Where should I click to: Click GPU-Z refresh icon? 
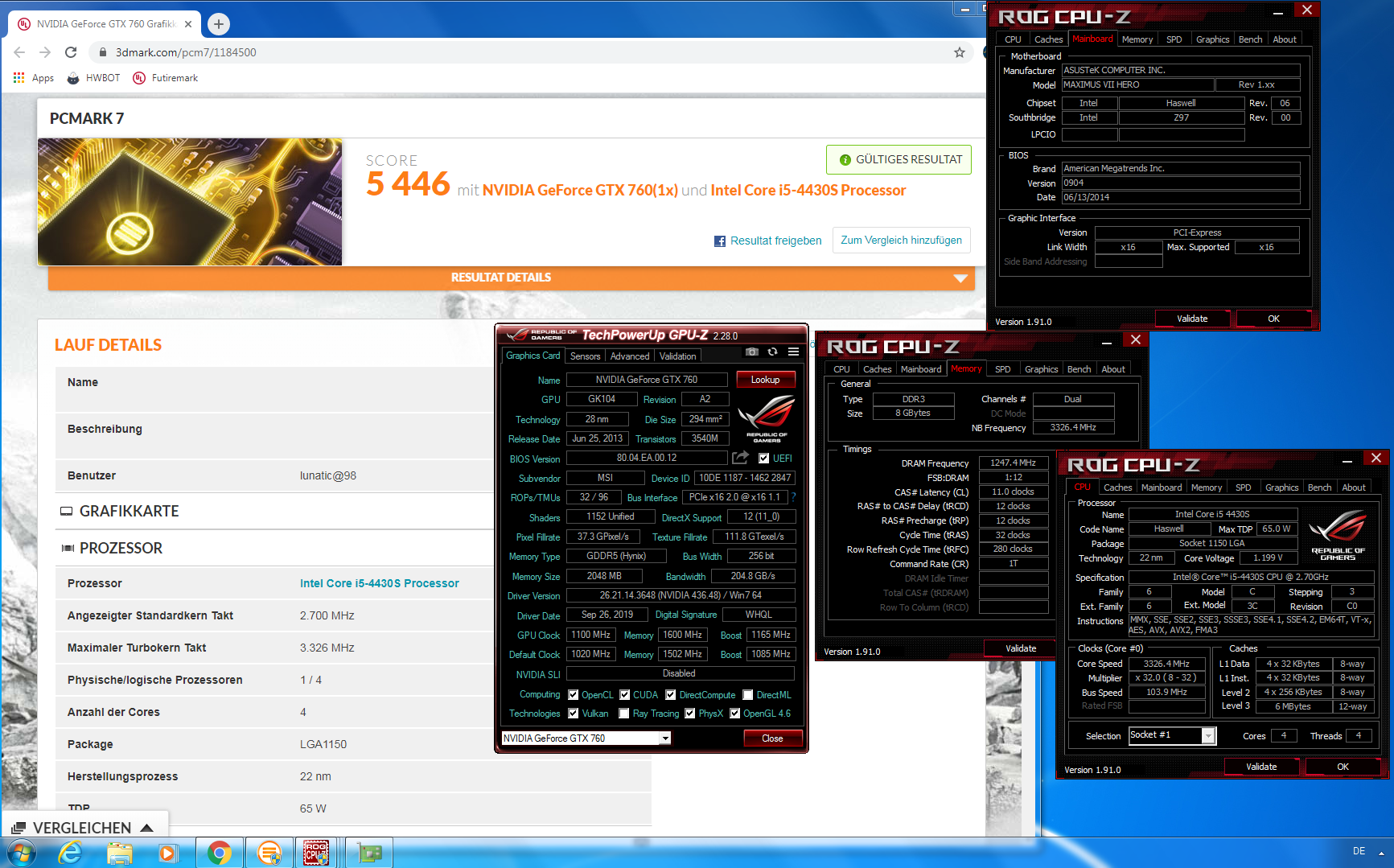772,352
